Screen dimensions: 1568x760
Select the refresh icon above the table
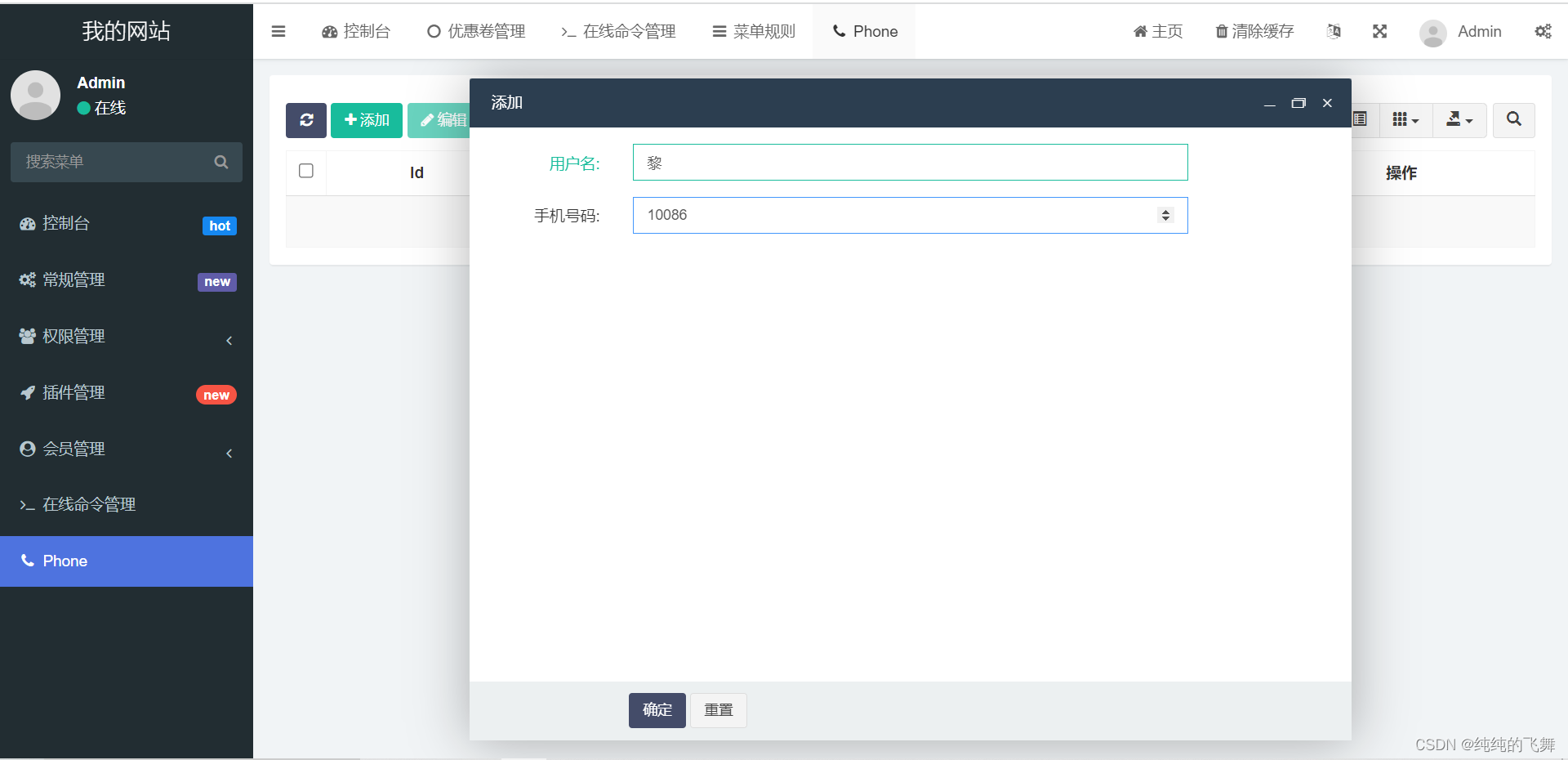[x=305, y=120]
